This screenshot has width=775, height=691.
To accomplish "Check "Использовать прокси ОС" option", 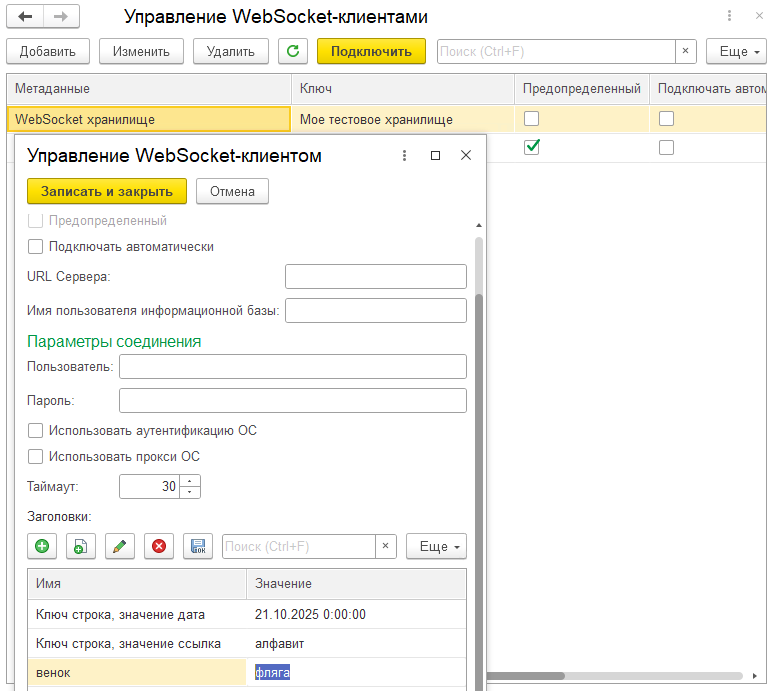I will pyautogui.click(x=36, y=457).
